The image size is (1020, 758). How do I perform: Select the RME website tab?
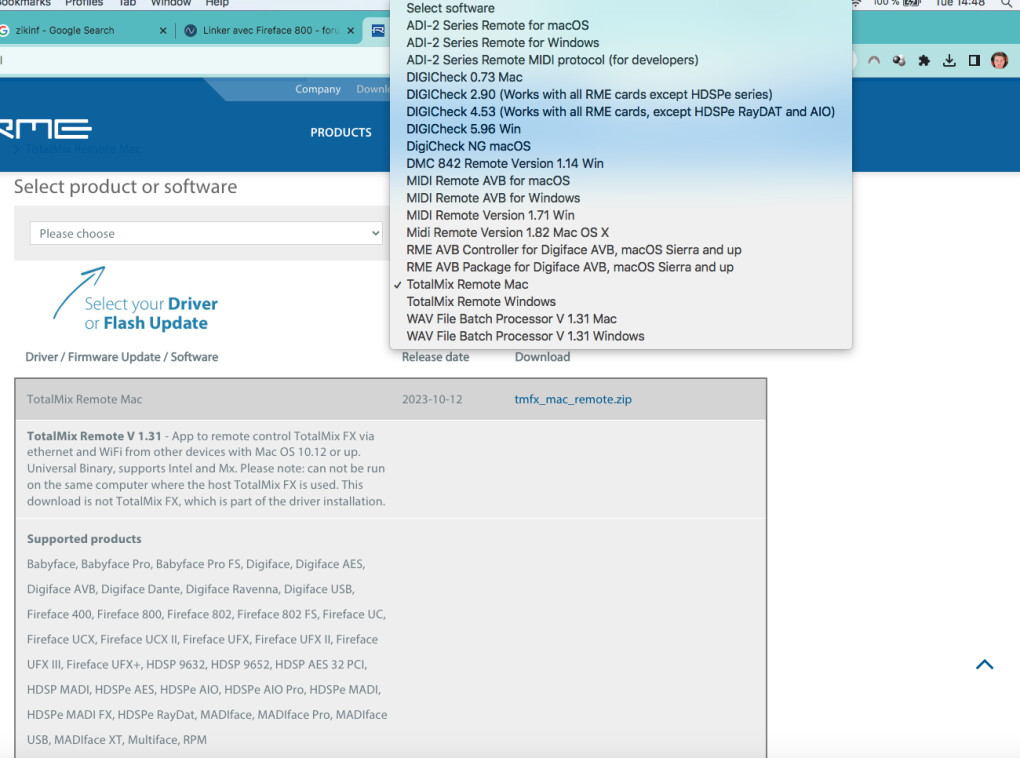point(377,31)
